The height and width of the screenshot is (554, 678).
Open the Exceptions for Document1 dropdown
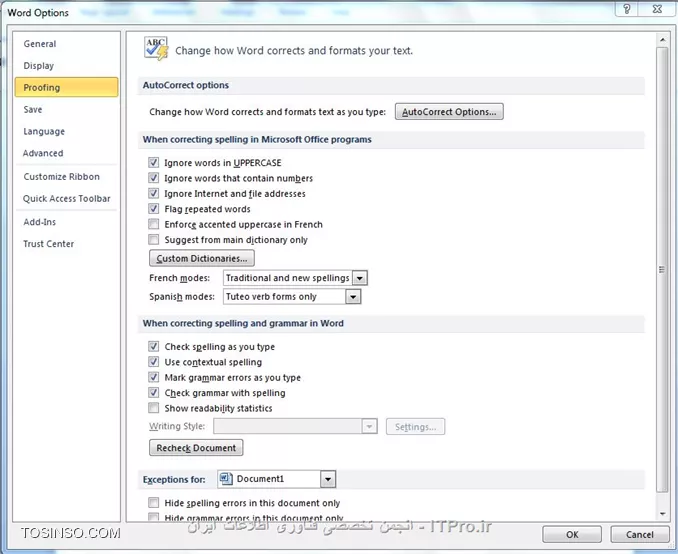pos(328,479)
